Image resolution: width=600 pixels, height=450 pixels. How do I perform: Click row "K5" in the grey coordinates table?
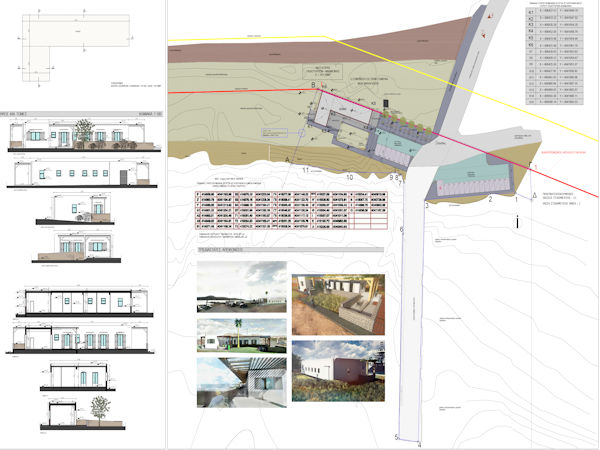(x=555, y=38)
